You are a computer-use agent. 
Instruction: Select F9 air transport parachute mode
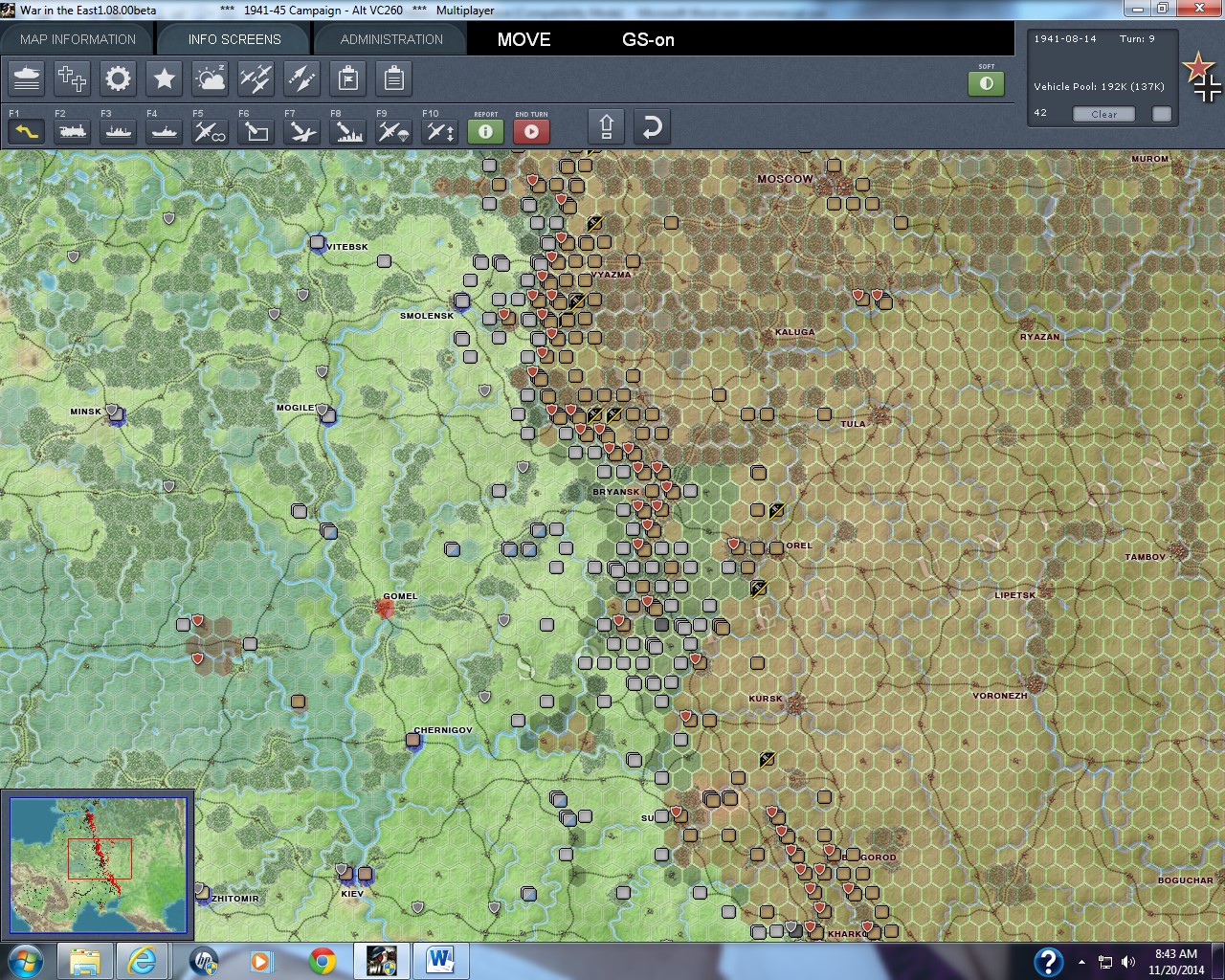point(394,131)
